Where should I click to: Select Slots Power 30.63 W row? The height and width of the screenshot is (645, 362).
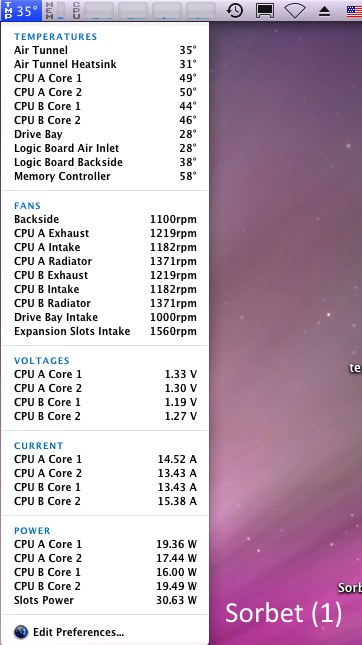(x=105, y=600)
